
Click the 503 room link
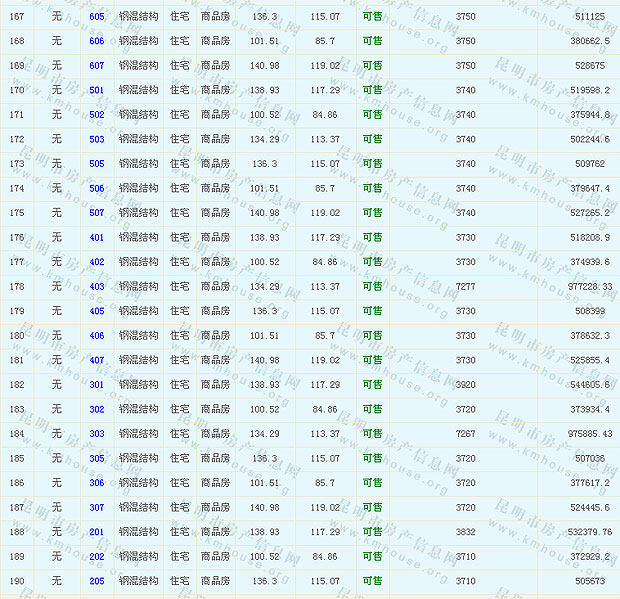click(x=96, y=139)
